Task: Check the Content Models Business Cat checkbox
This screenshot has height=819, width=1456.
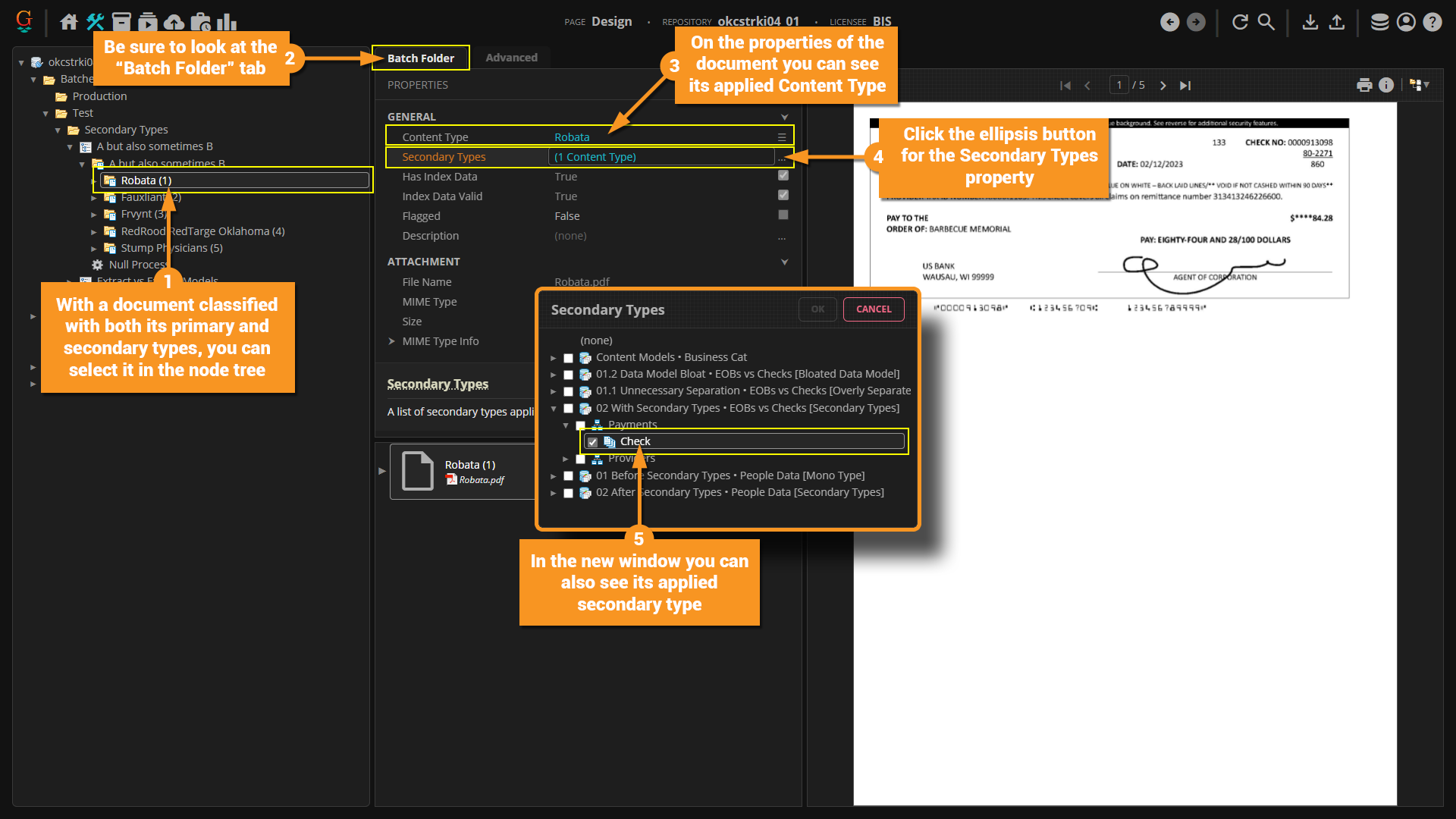Action: point(568,358)
